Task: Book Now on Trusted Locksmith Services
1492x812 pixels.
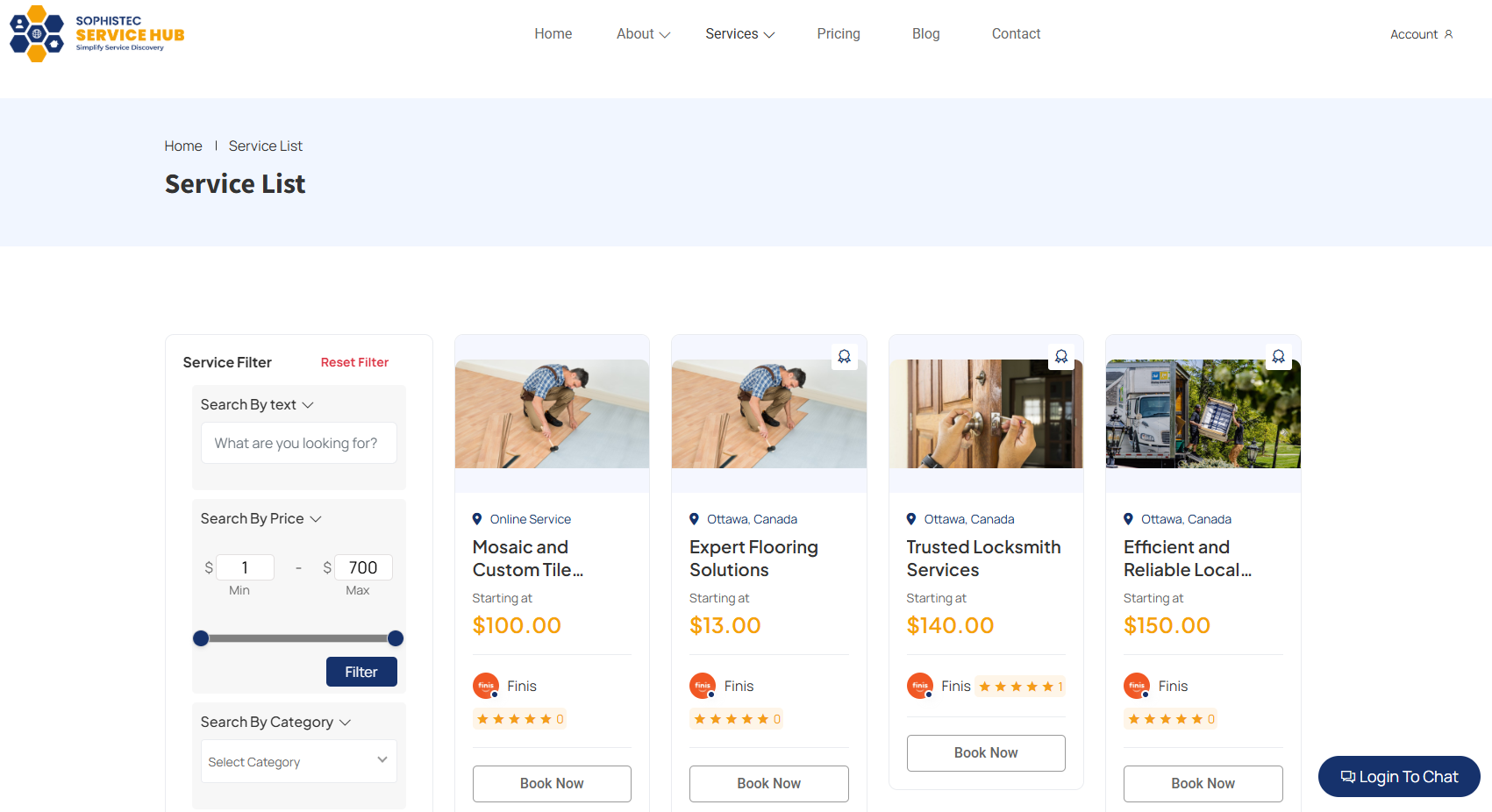Action: pos(985,752)
